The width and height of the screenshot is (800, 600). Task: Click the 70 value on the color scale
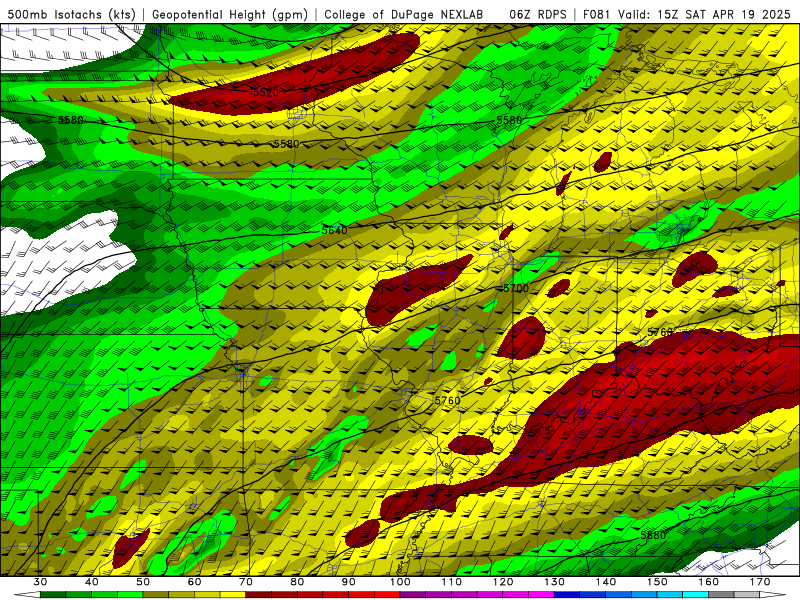[x=246, y=582]
